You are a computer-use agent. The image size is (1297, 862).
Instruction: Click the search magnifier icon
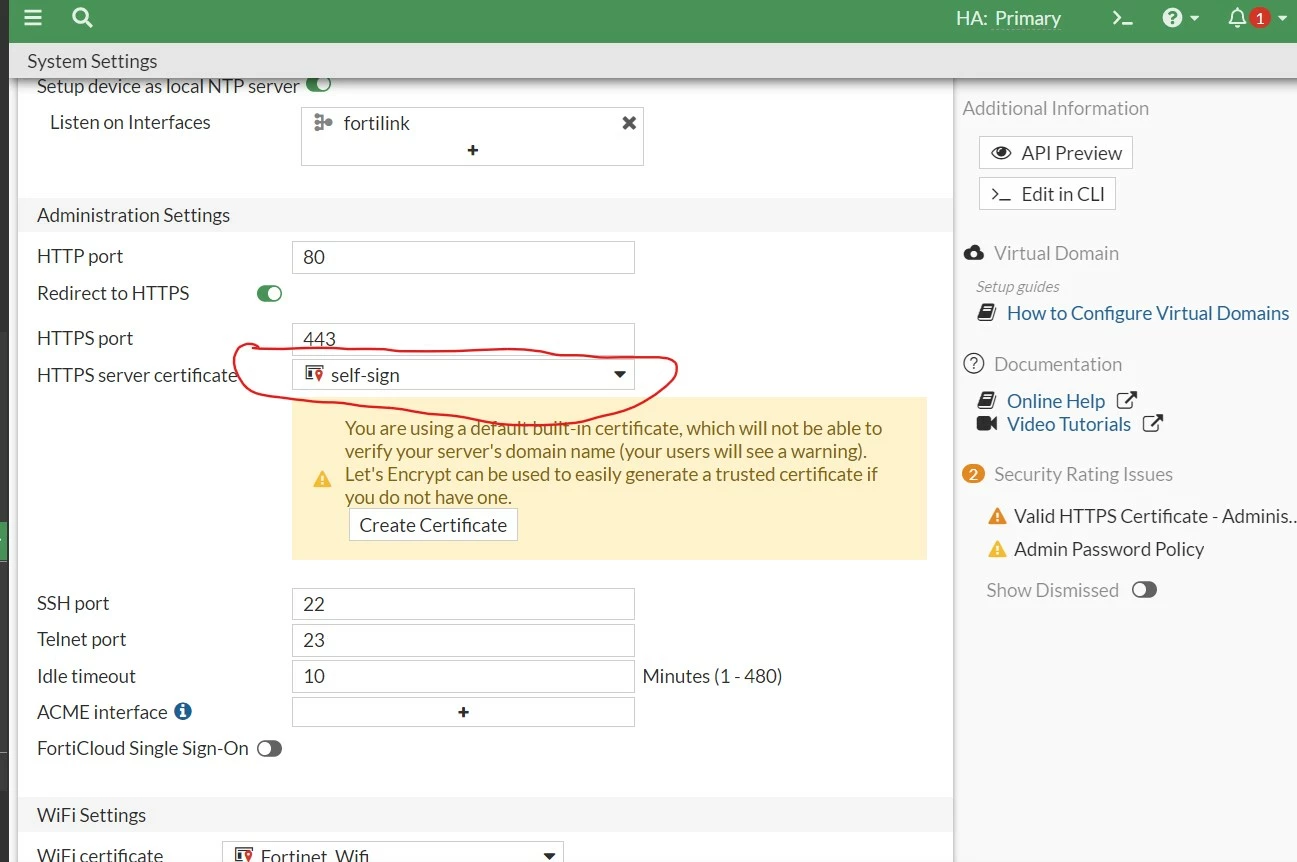point(83,18)
